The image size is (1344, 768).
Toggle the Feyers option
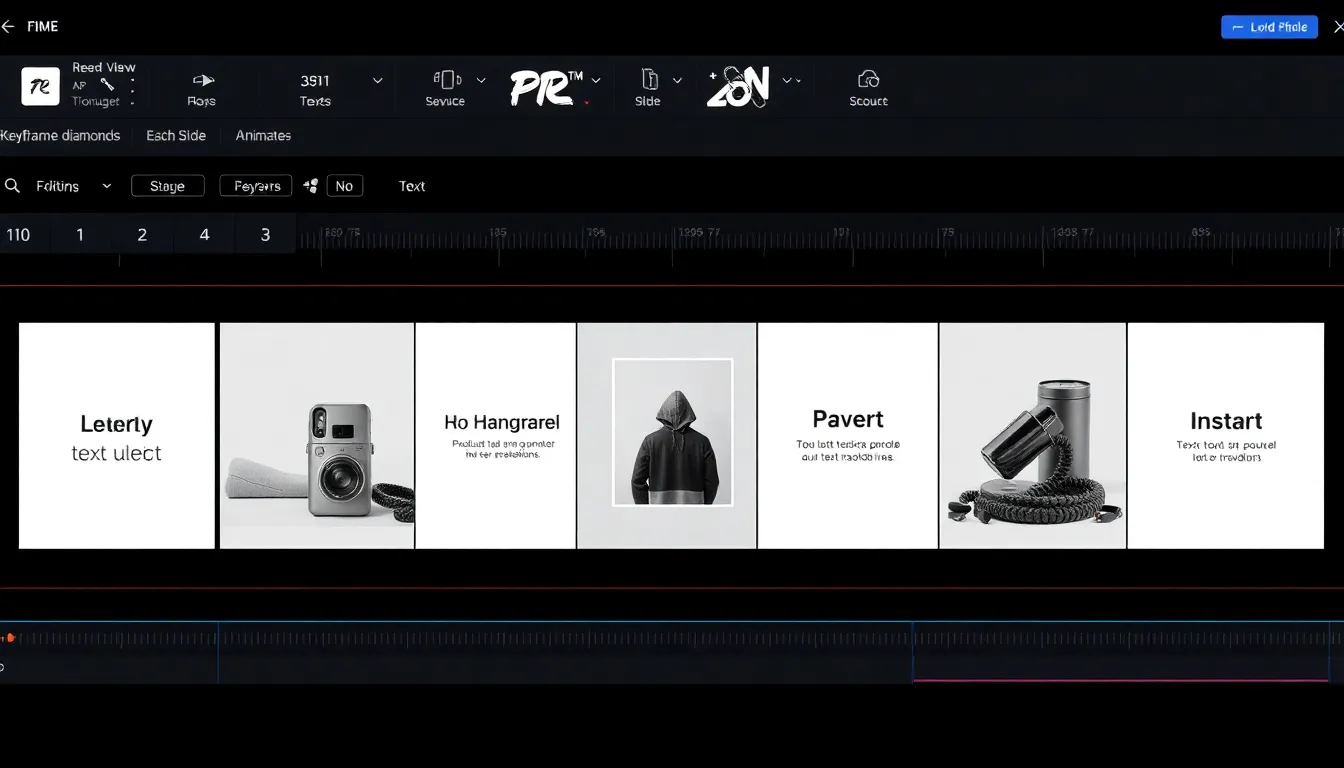point(255,185)
